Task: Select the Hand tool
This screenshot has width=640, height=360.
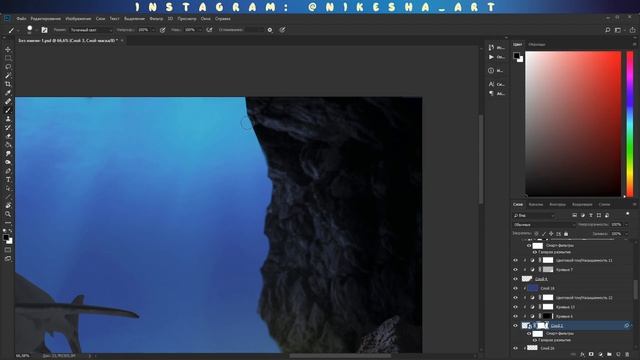Action: pos(8,205)
